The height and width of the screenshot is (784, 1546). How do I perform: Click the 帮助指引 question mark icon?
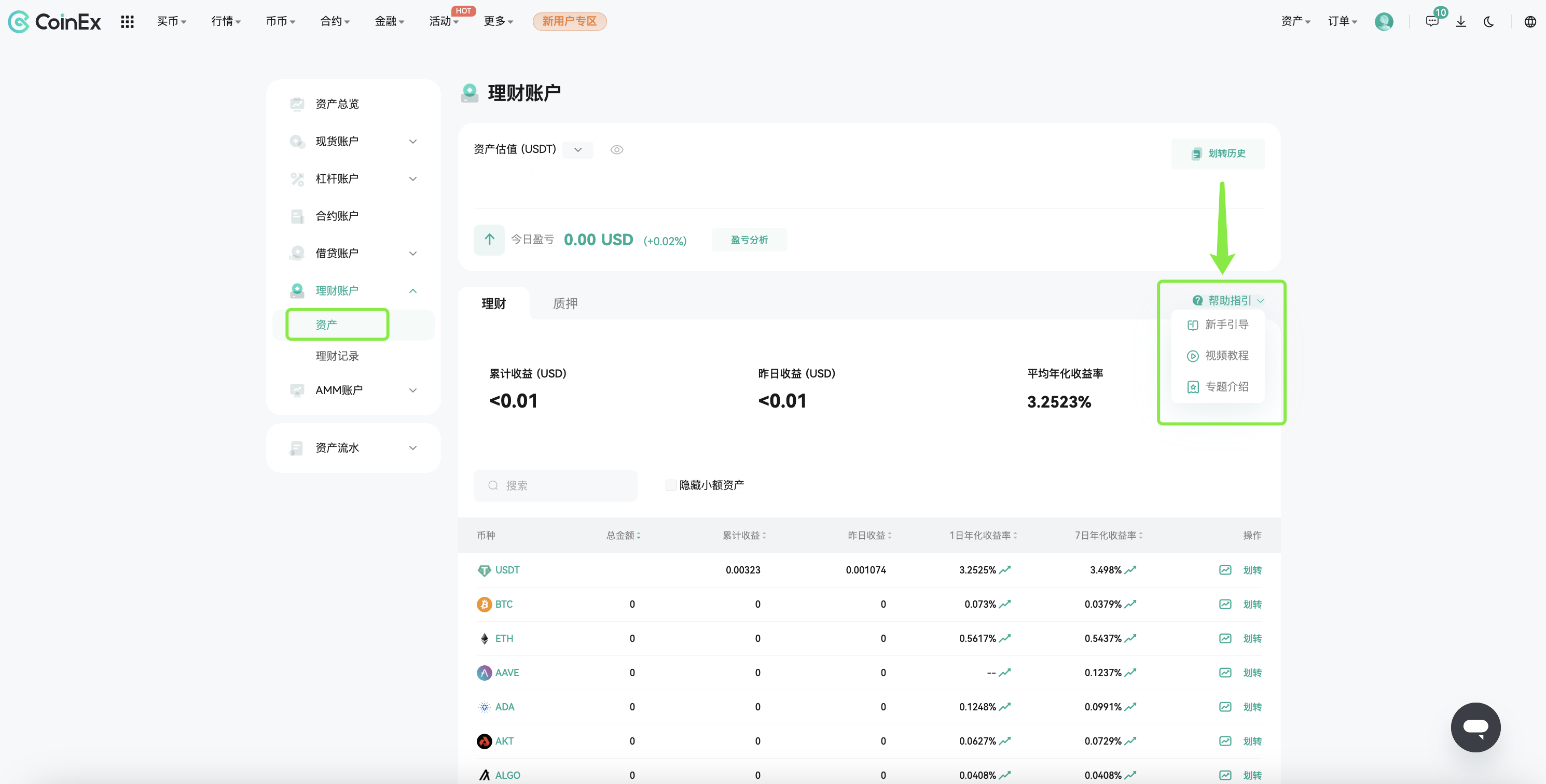(x=1197, y=301)
